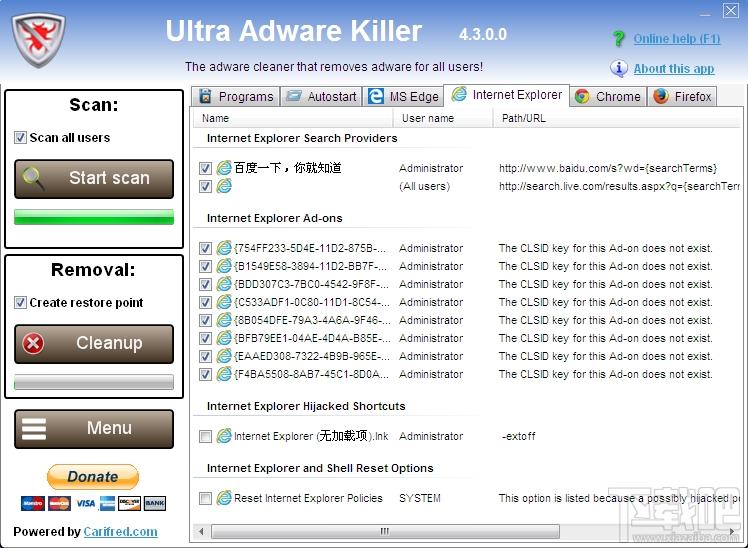Image resolution: width=748 pixels, height=548 pixels.
Task: Uncheck the {B1549E58 add-on checkbox
Action: click(x=205, y=267)
